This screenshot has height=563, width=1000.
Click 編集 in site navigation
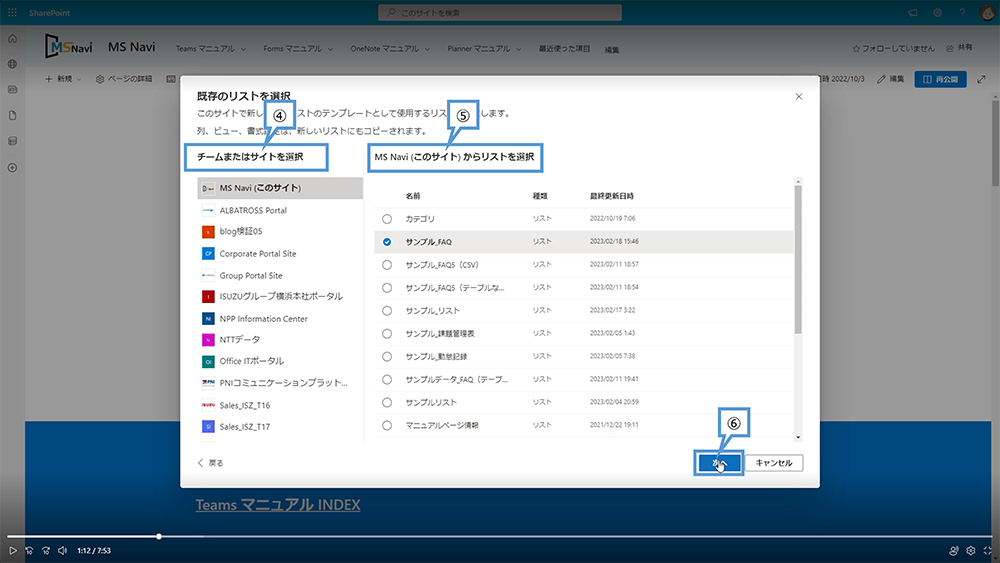(612, 49)
